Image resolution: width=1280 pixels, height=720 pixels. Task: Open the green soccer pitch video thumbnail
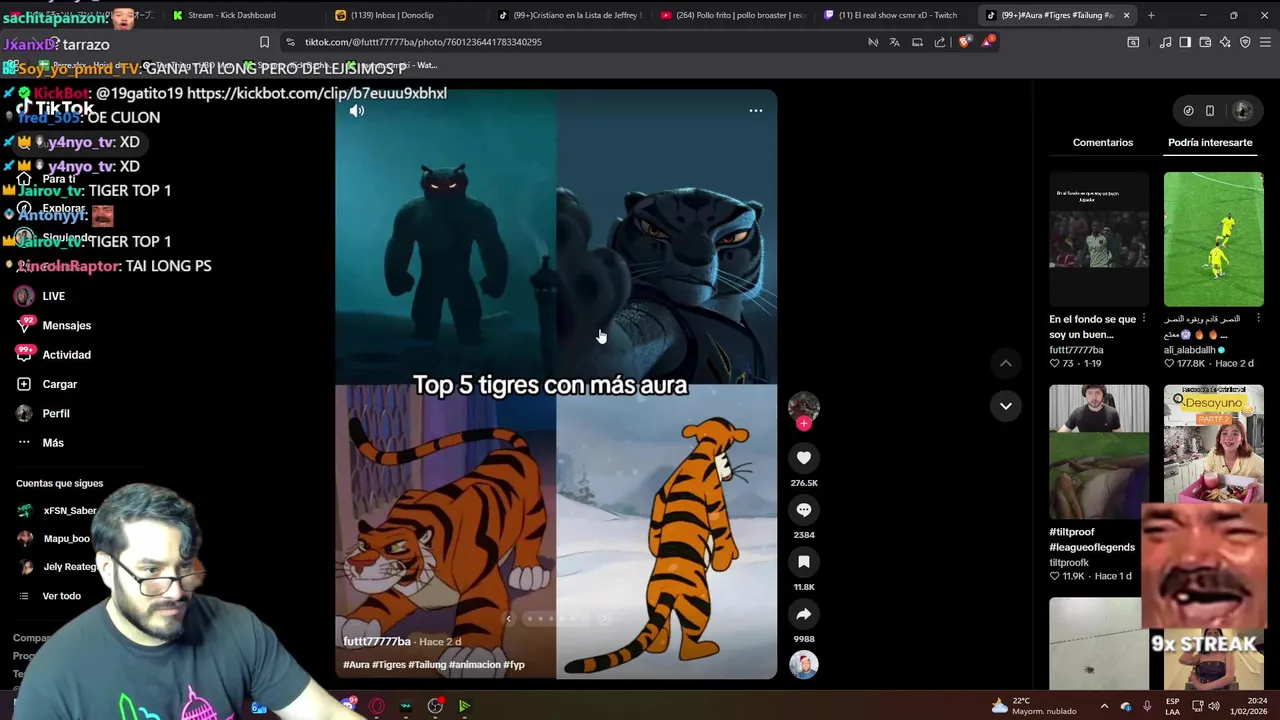tap(1213, 239)
